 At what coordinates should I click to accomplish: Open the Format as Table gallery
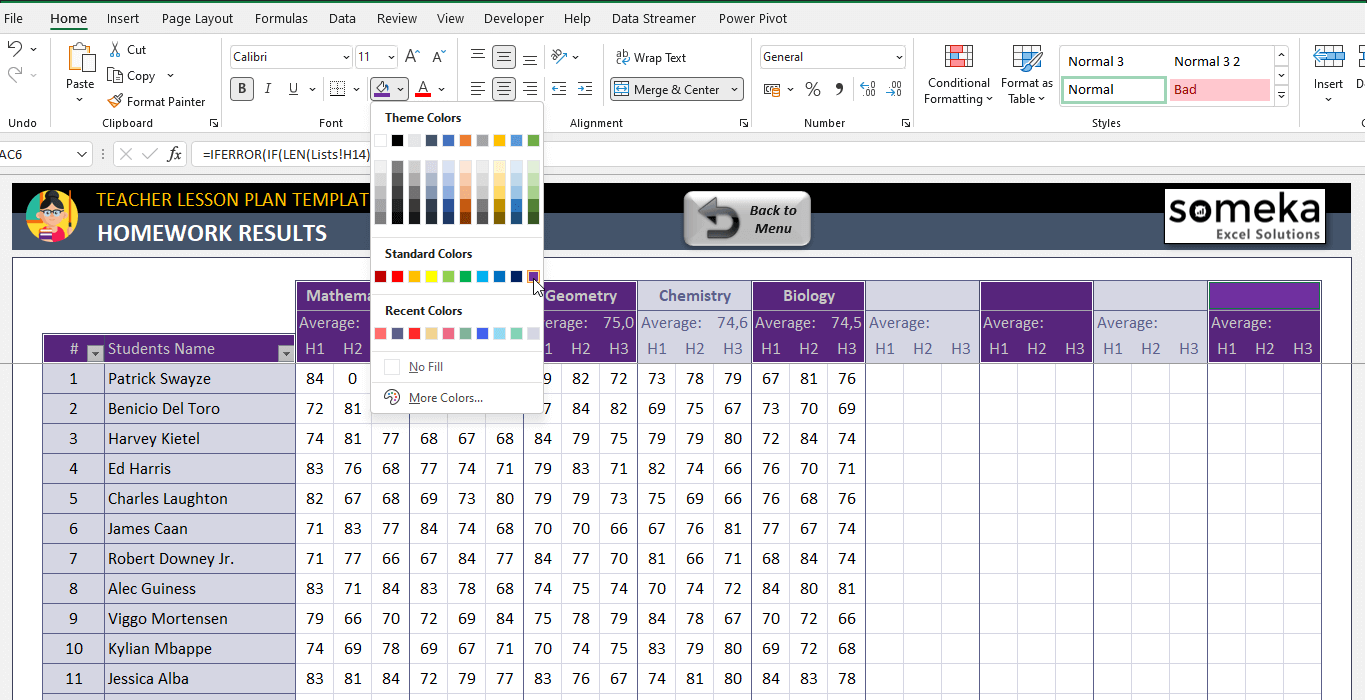point(1026,75)
